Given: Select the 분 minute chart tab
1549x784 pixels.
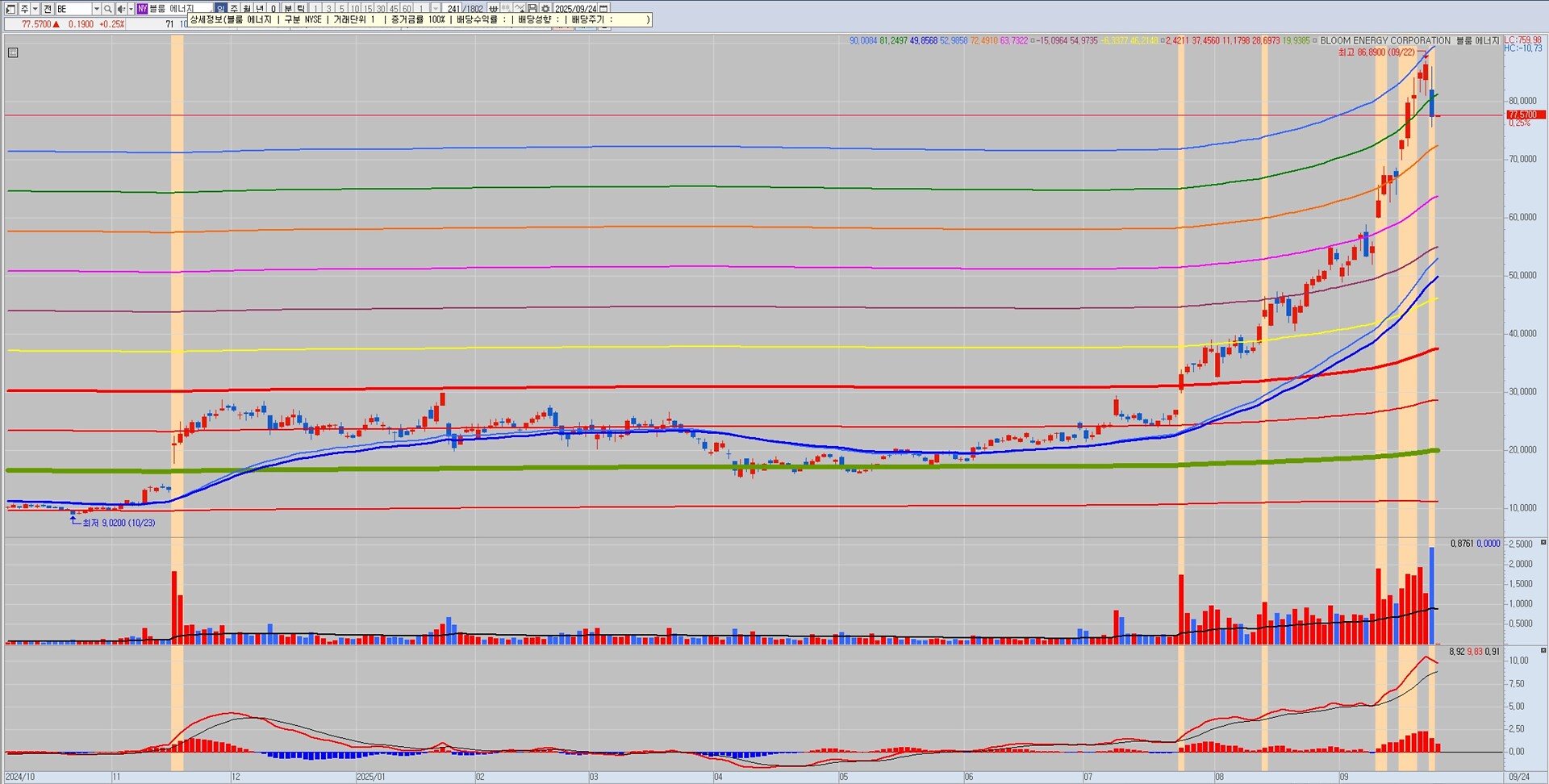Looking at the screenshot, I should (288, 9).
